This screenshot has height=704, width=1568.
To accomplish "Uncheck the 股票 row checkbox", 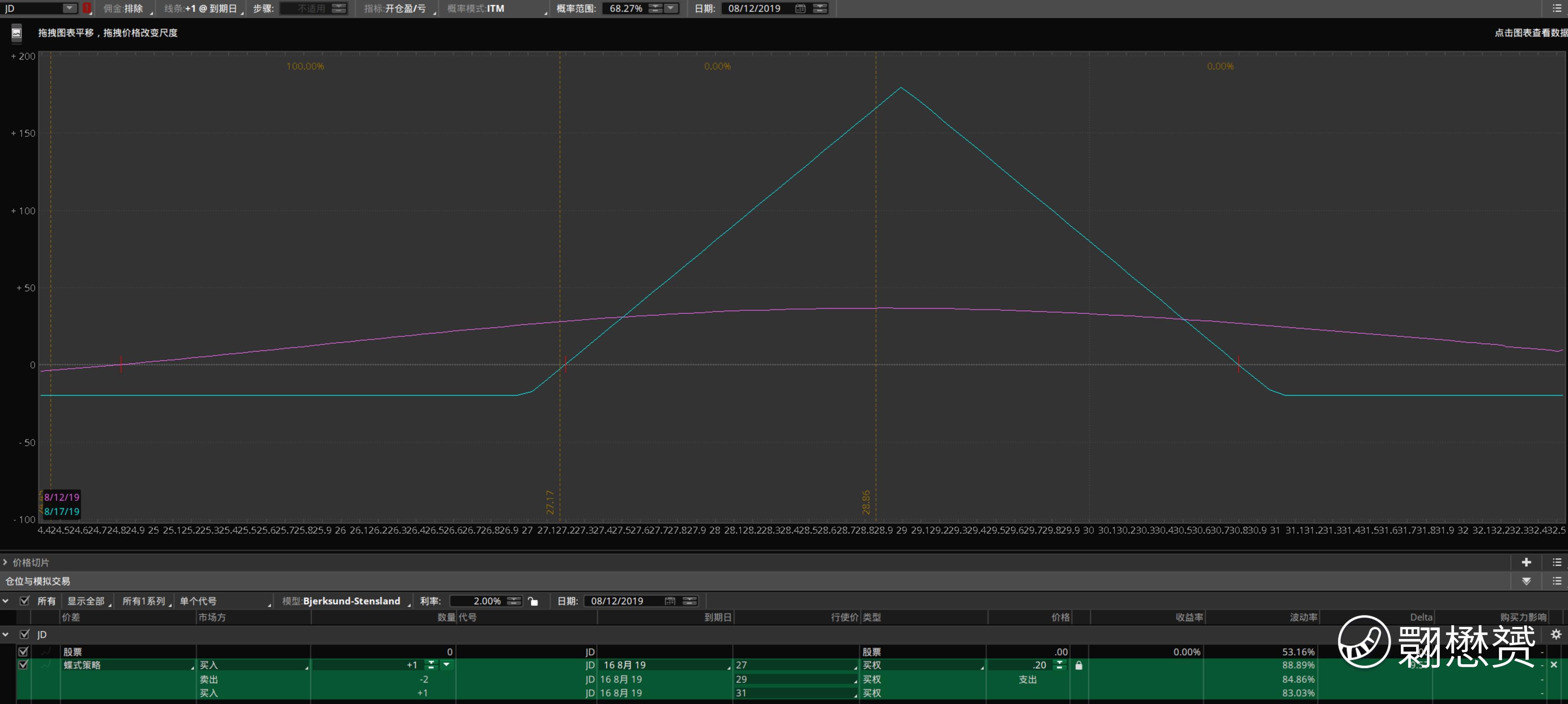I will click(23, 652).
